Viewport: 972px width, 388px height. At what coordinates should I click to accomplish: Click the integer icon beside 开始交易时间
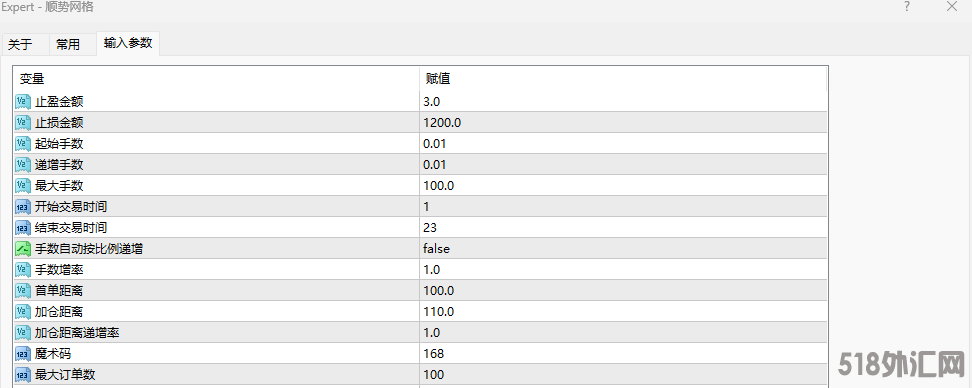(x=23, y=206)
